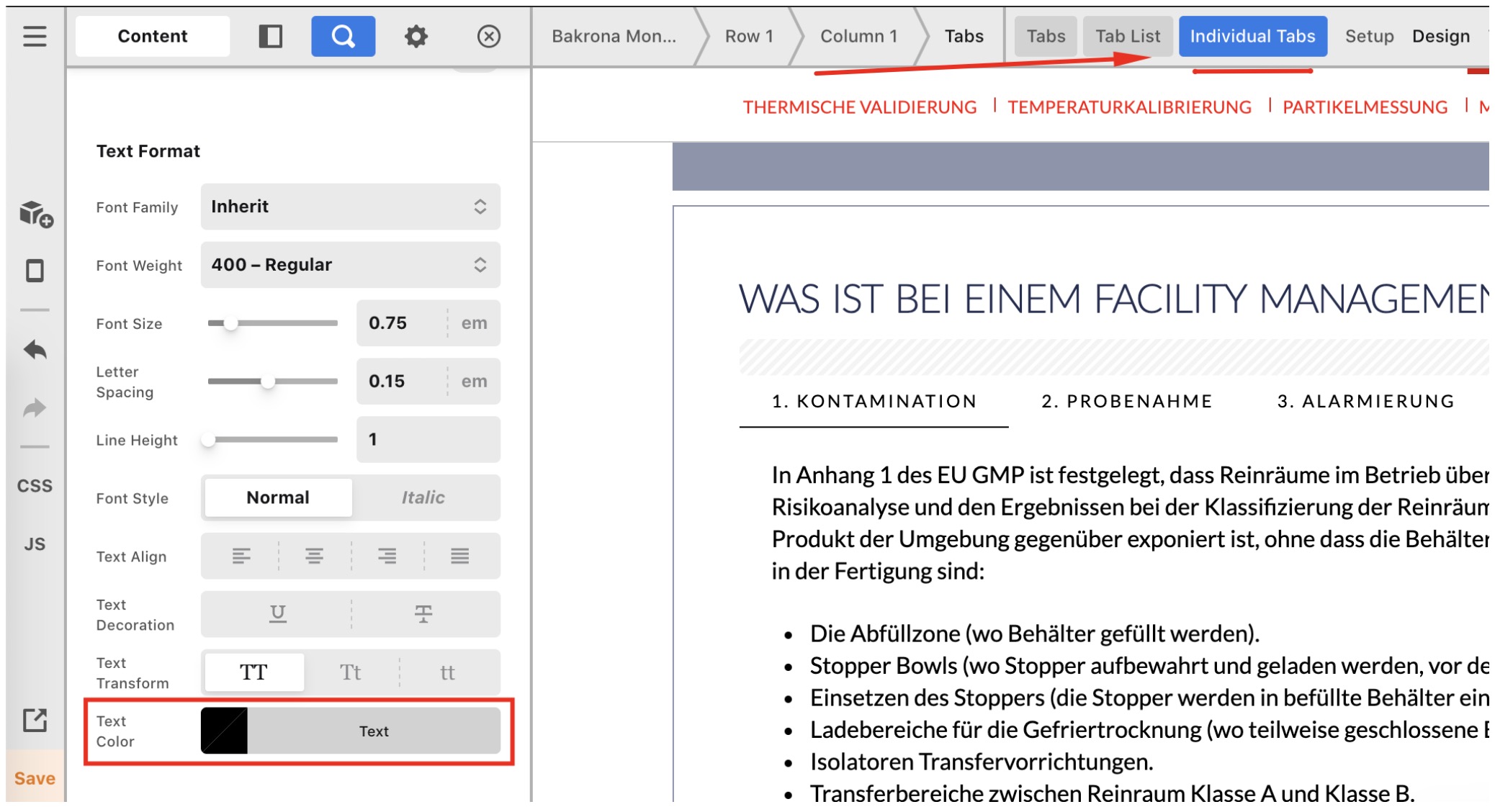This screenshot has width=1495, height=812.
Task: Click the search magnifier button
Action: (343, 36)
